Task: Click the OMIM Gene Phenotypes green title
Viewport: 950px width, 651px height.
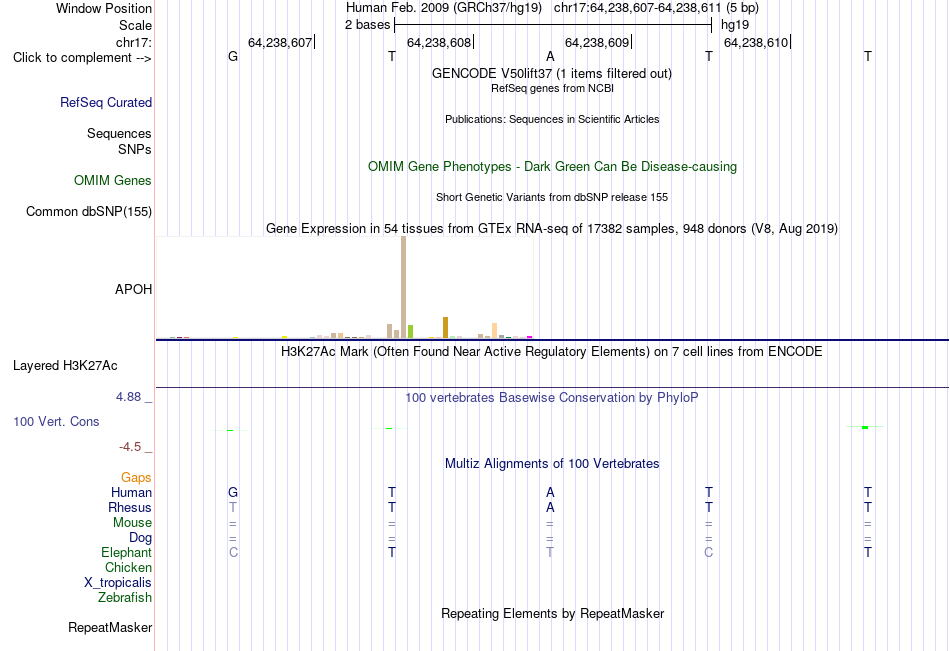Action: point(553,167)
